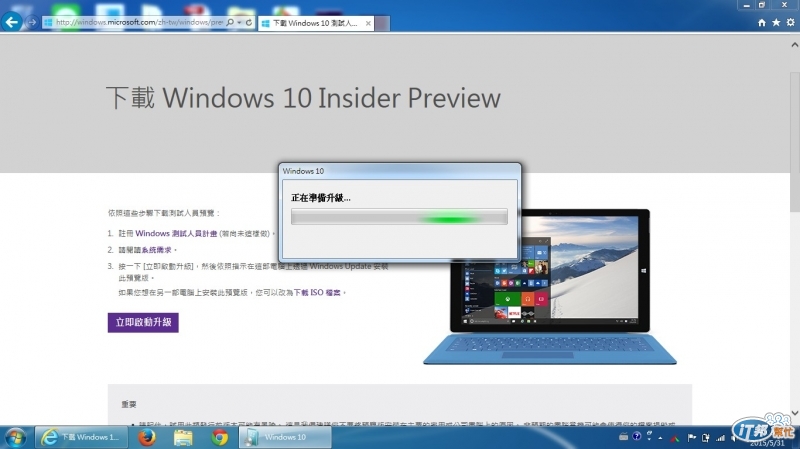Open a new blank tab button
The height and width of the screenshot is (449, 800).
382,23
